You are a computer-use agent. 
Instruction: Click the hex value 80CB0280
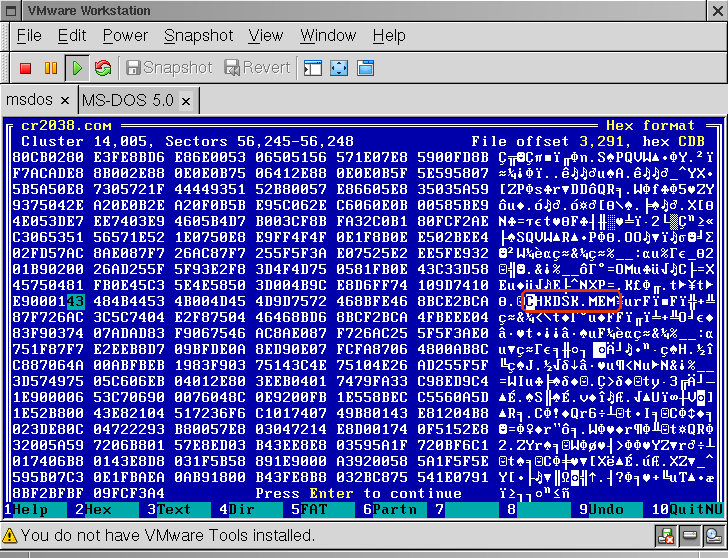coord(48,157)
